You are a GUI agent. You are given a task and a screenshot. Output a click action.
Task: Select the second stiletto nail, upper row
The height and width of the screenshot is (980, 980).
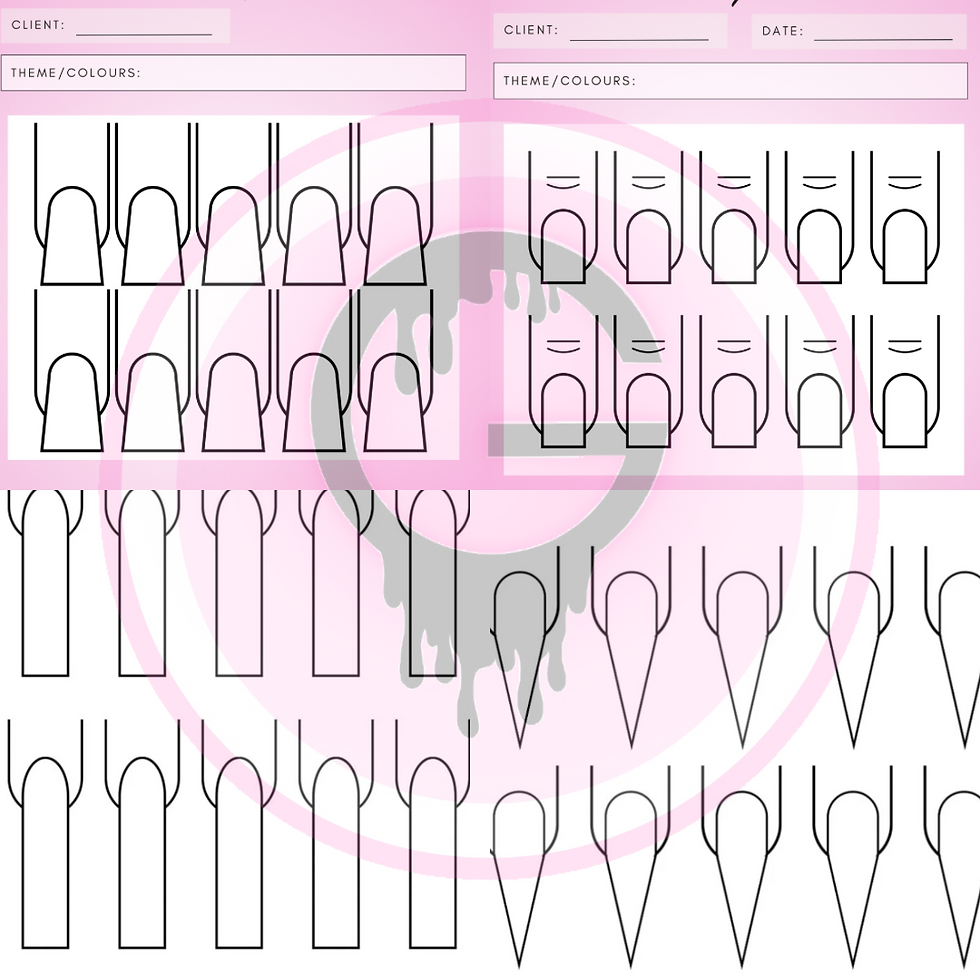[x=630, y=650]
